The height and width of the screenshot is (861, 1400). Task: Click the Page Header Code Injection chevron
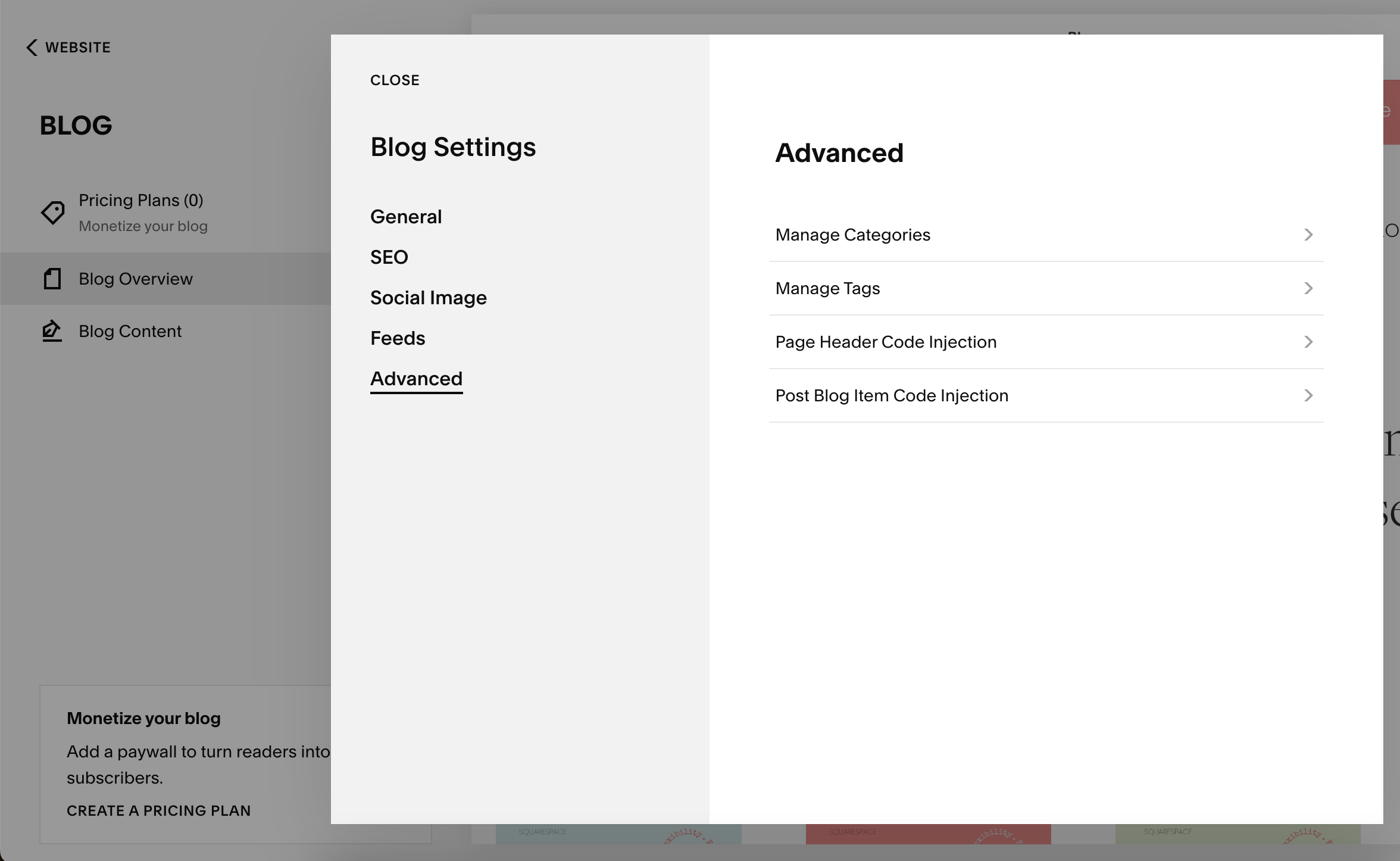(x=1308, y=342)
